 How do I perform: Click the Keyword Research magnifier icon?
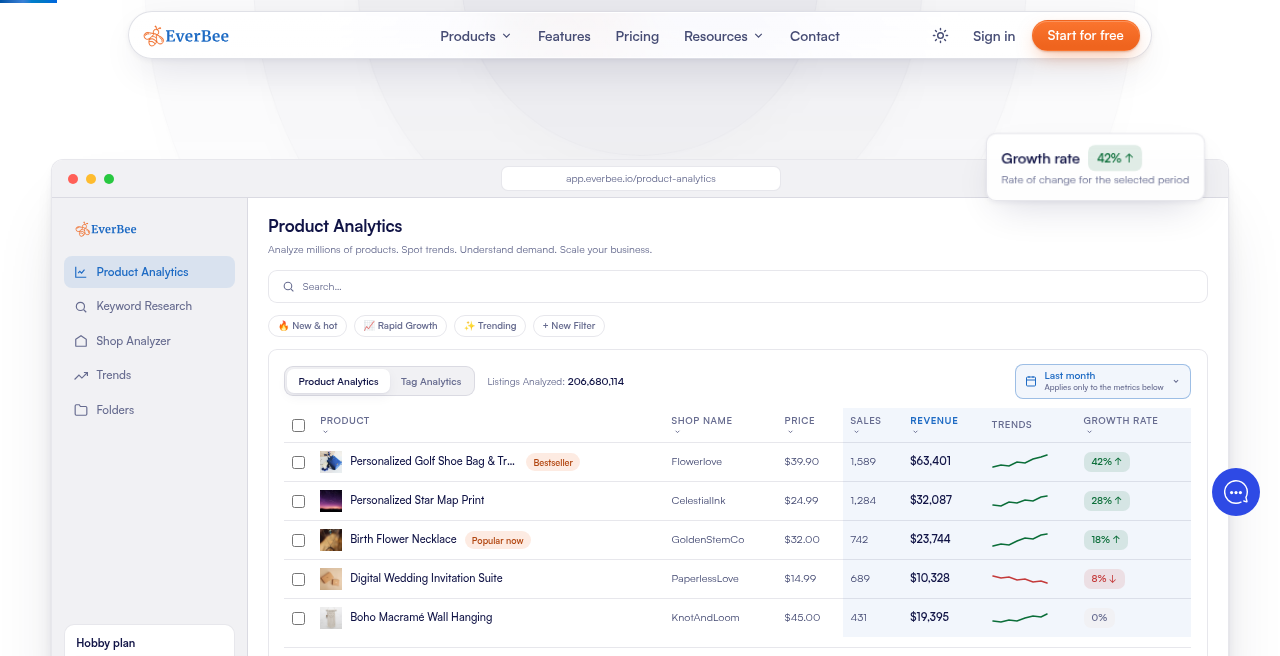(x=81, y=307)
